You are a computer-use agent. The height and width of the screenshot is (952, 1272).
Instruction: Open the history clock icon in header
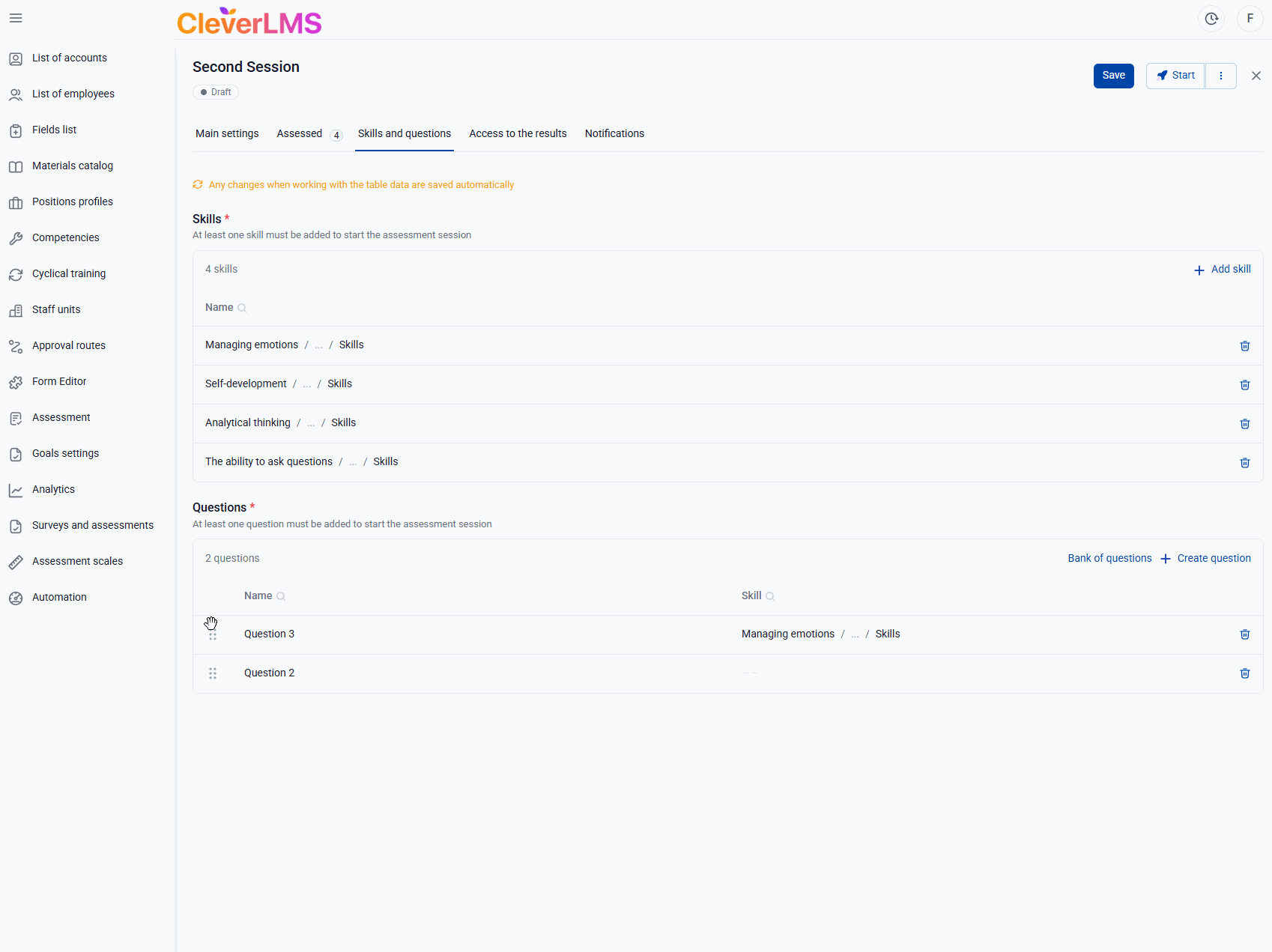(x=1211, y=19)
